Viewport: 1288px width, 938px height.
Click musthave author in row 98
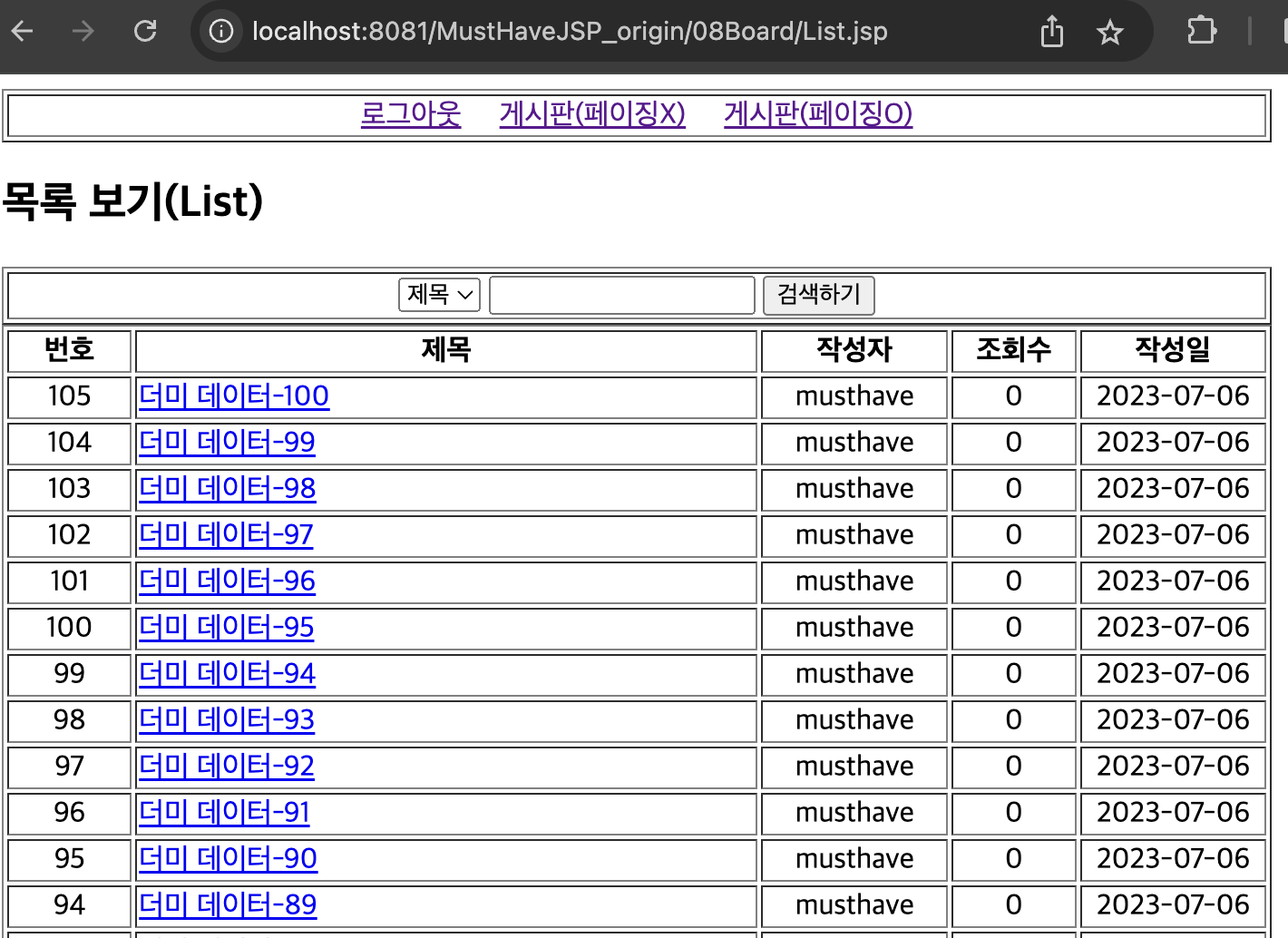[854, 720]
